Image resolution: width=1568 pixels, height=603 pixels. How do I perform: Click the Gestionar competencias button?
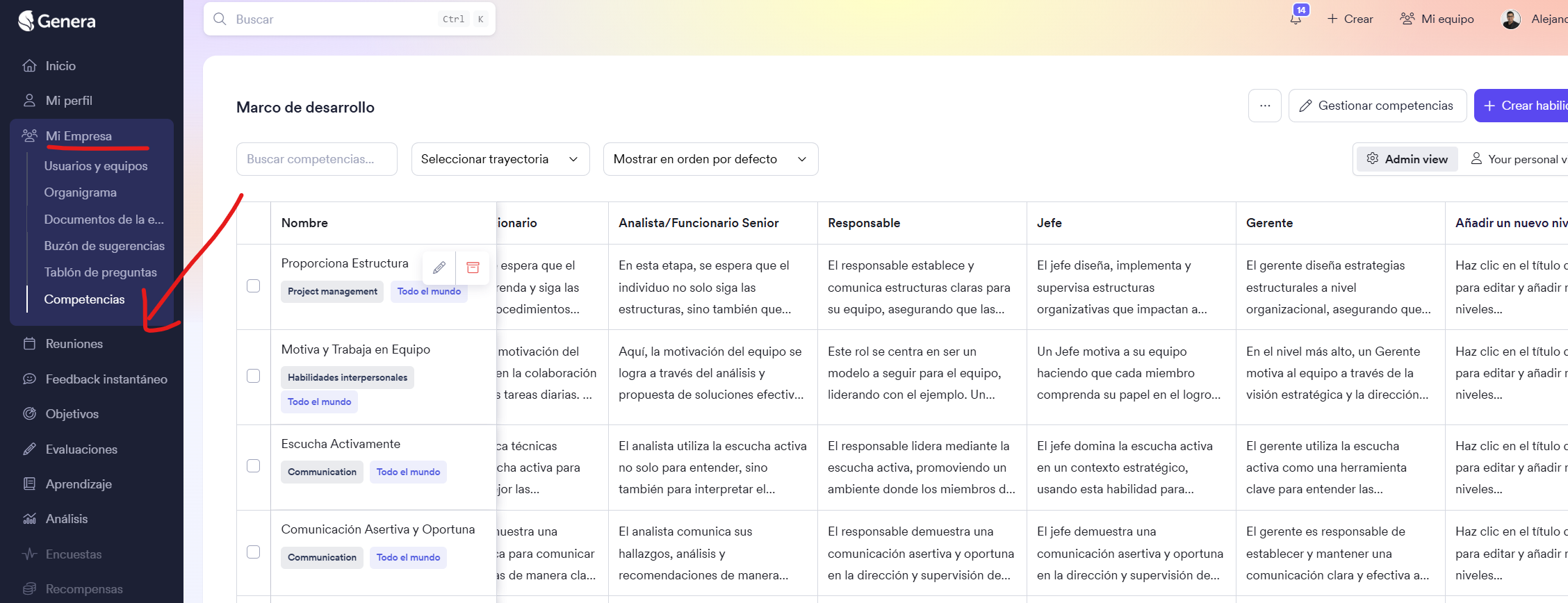click(x=1378, y=106)
